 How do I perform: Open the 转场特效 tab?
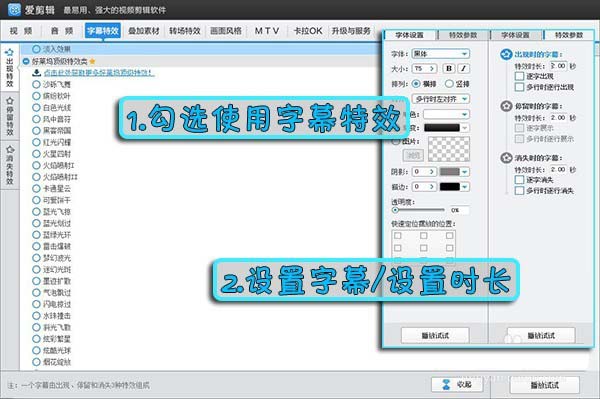[185, 31]
